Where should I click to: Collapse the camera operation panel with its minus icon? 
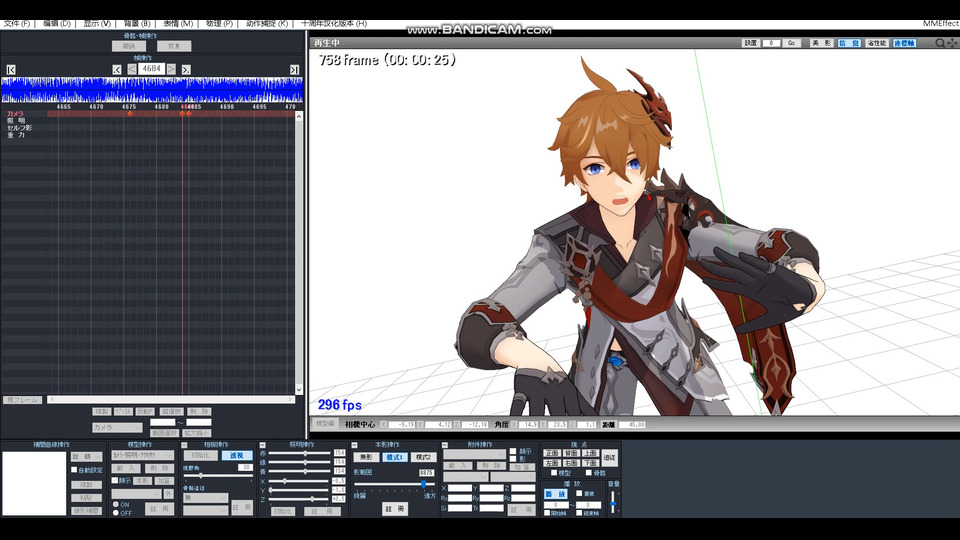click(x=184, y=445)
